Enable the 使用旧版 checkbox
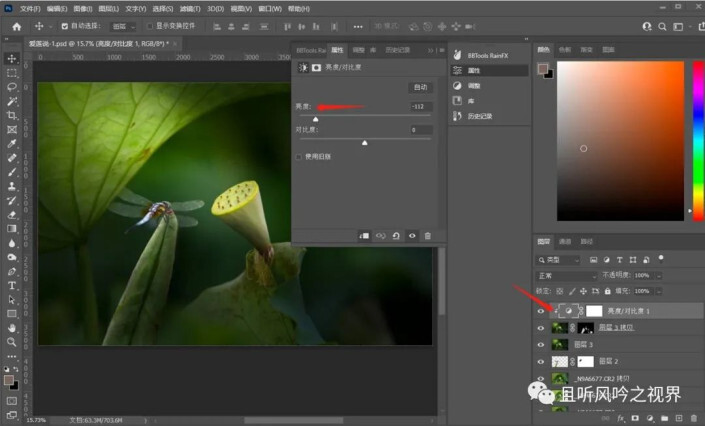This screenshot has height=426, width=705. [299, 157]
